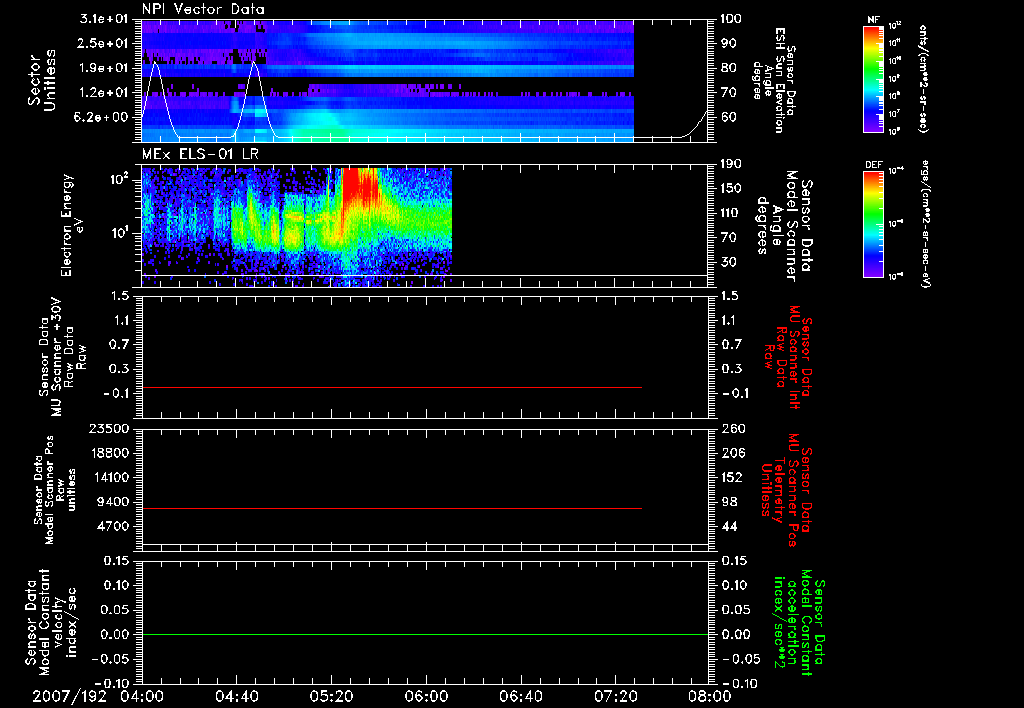This screenshot has height=708, width=1024.
Task: Click the 4700 scanner position tick value
Action: [112, 526]
